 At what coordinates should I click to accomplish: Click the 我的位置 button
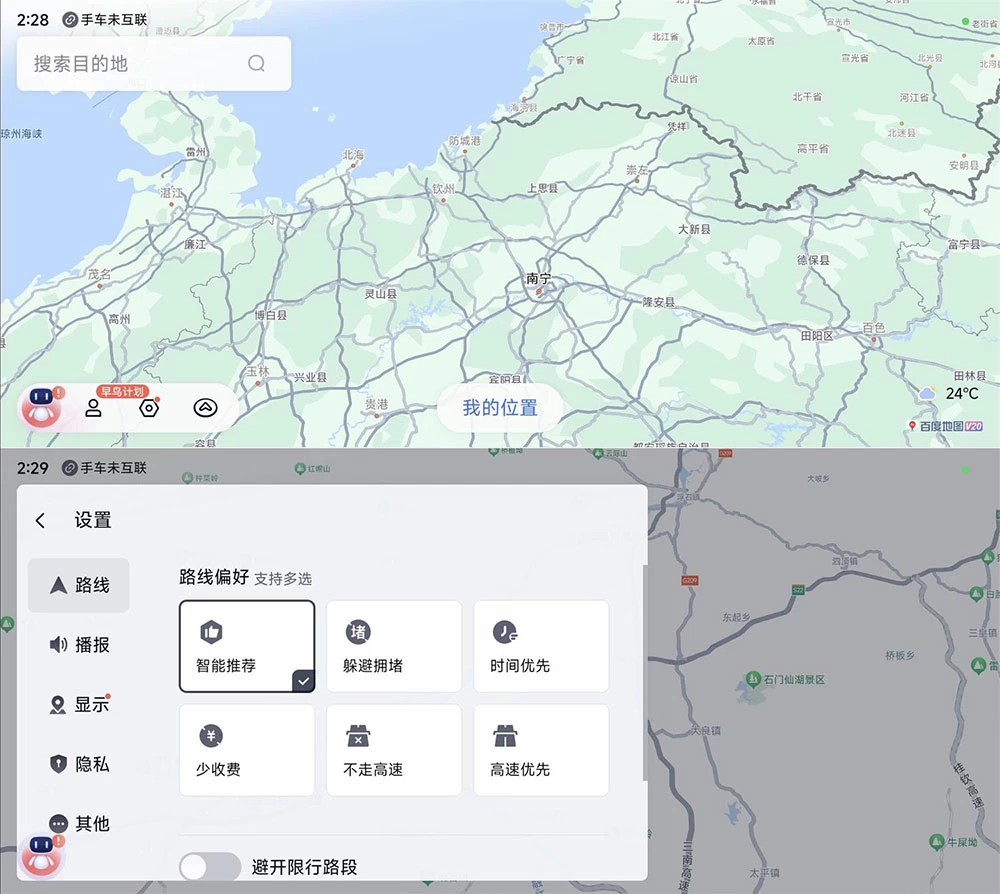499,408
